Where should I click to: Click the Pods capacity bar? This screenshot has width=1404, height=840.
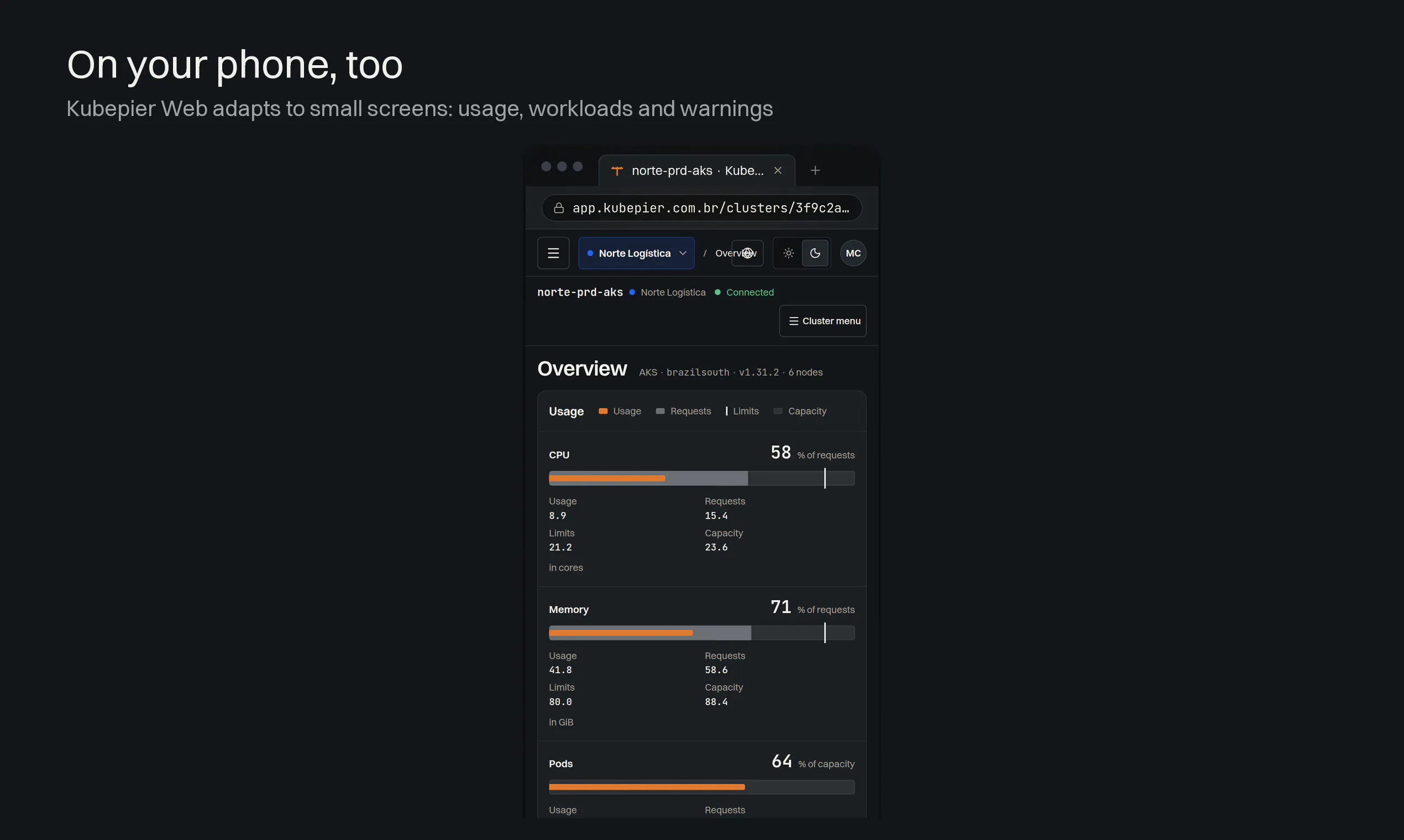tap(701, 787)
